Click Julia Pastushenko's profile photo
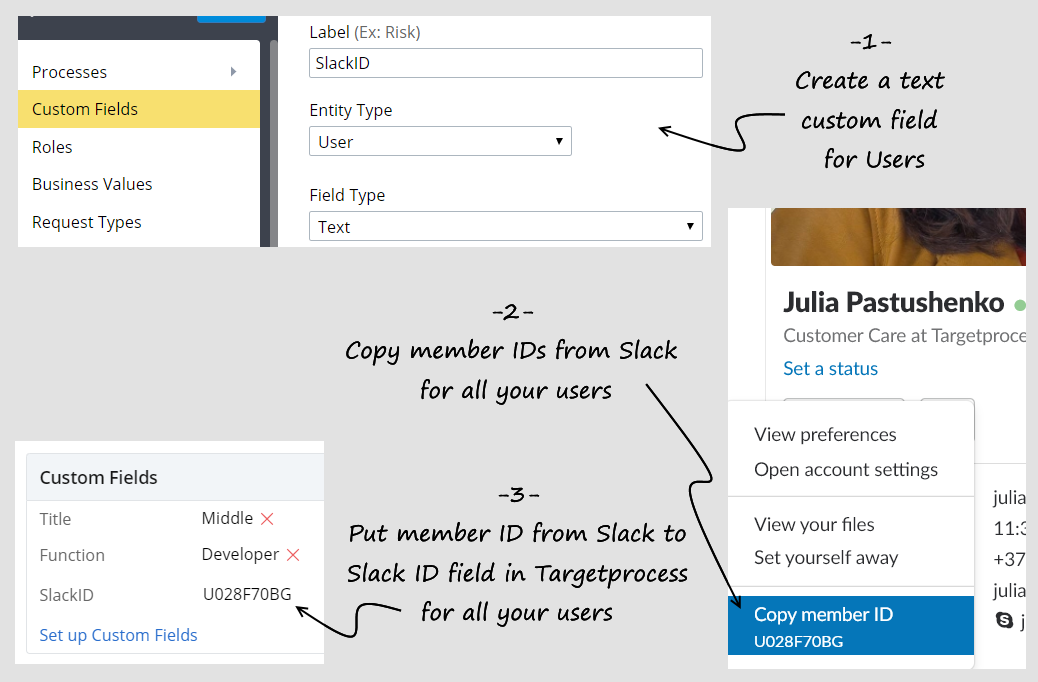Viewport: 1038px width, 682px height. point(898,237)
